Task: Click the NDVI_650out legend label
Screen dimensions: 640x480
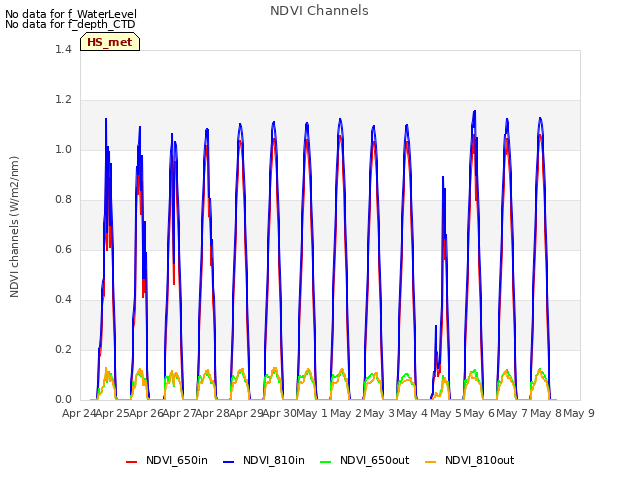Action: tap(375, 460)
